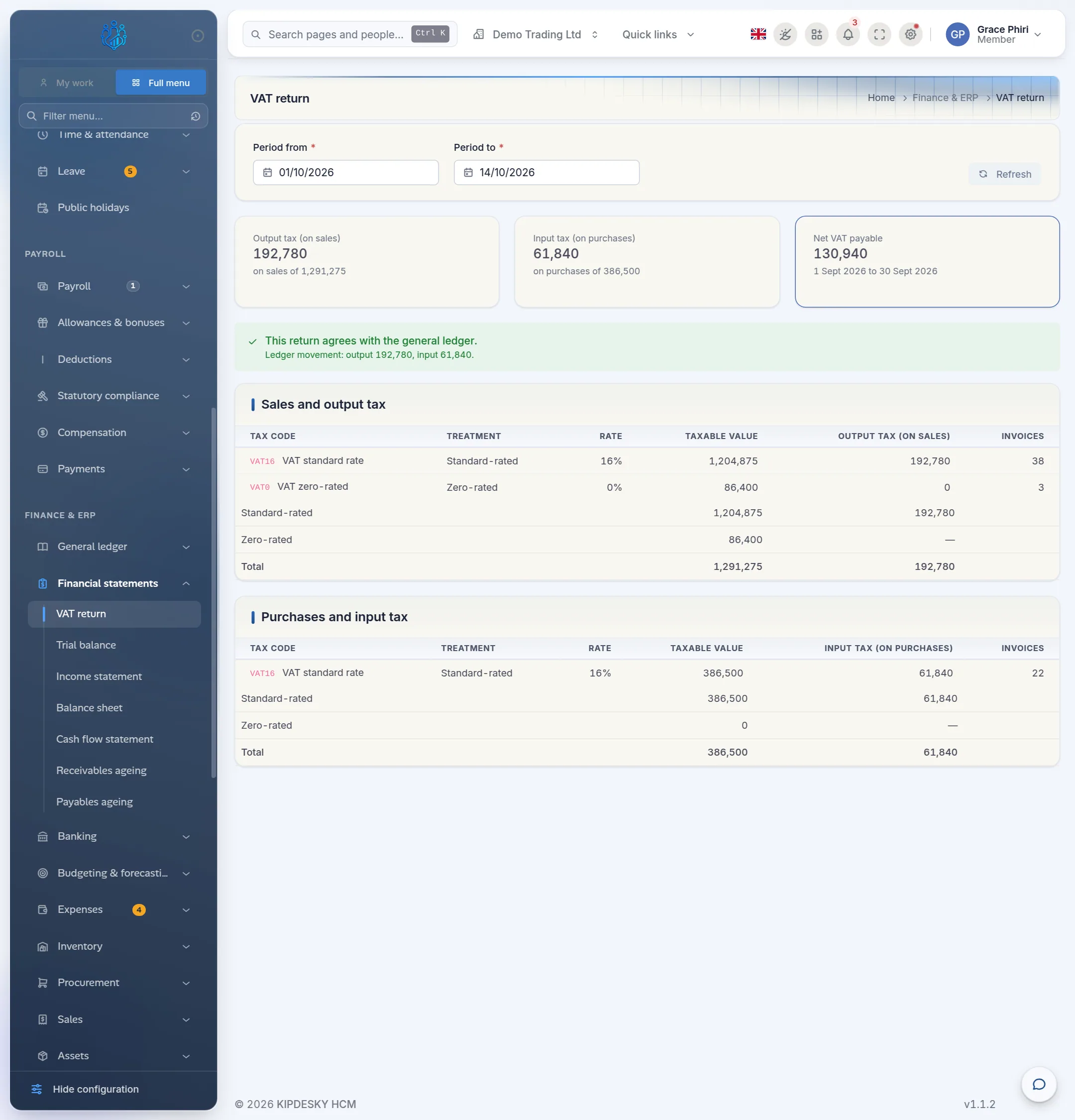Click the Period from calendar icon

[x=267, y=173]
